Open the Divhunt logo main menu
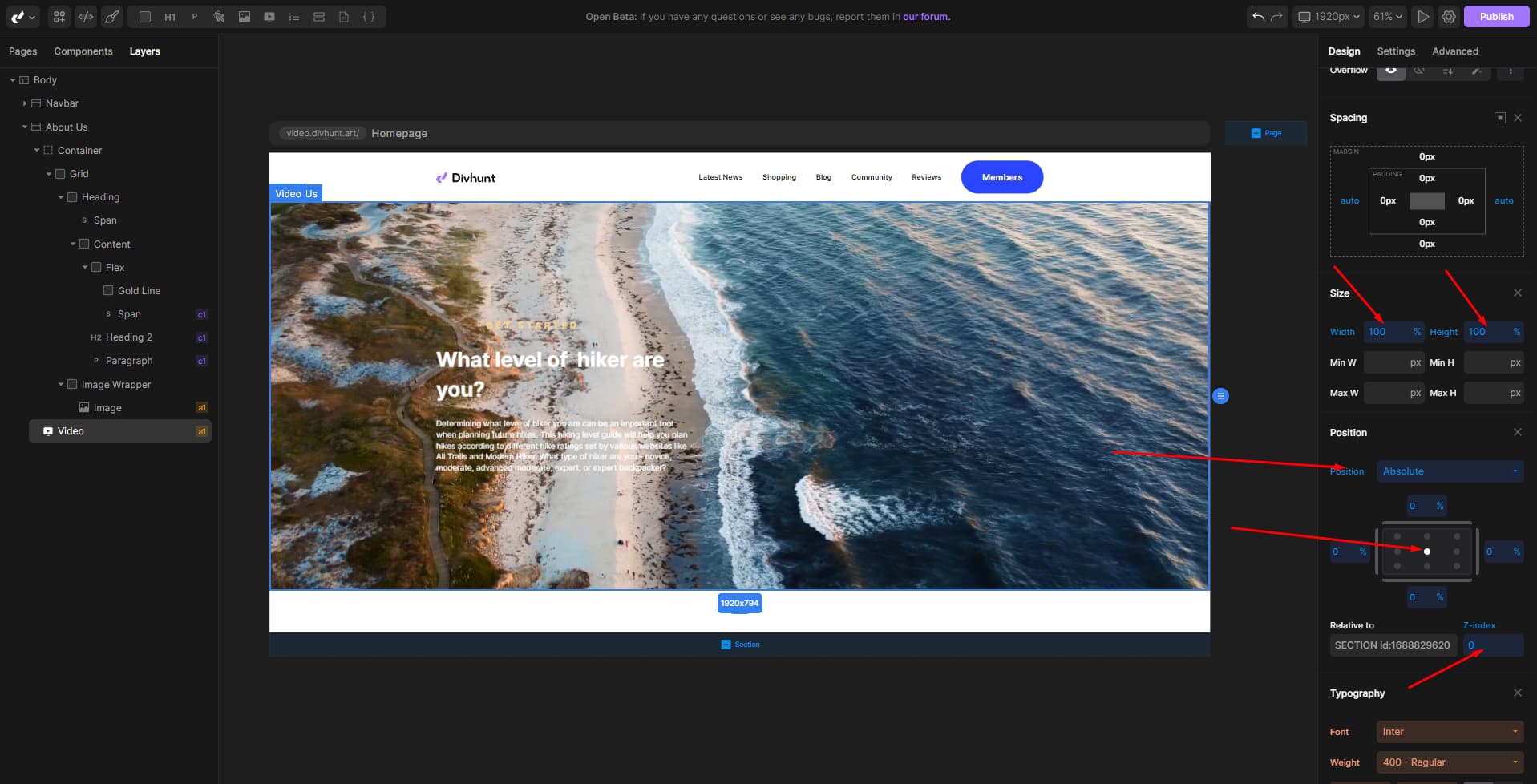 click(22, 16)
